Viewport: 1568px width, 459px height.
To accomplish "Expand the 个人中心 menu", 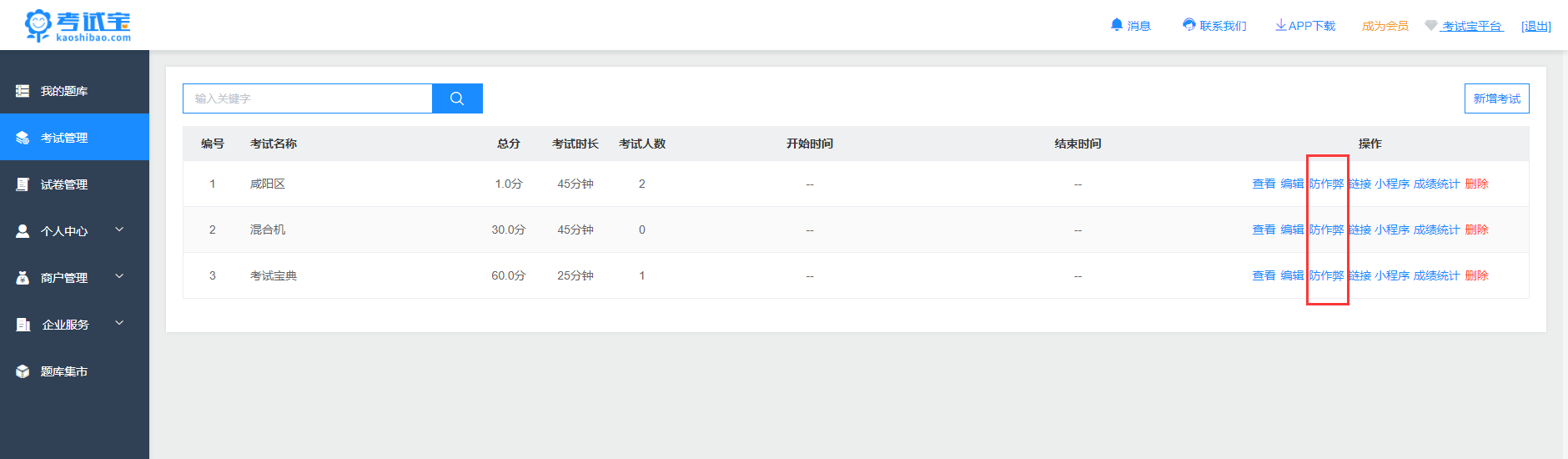I will [119, 229].
